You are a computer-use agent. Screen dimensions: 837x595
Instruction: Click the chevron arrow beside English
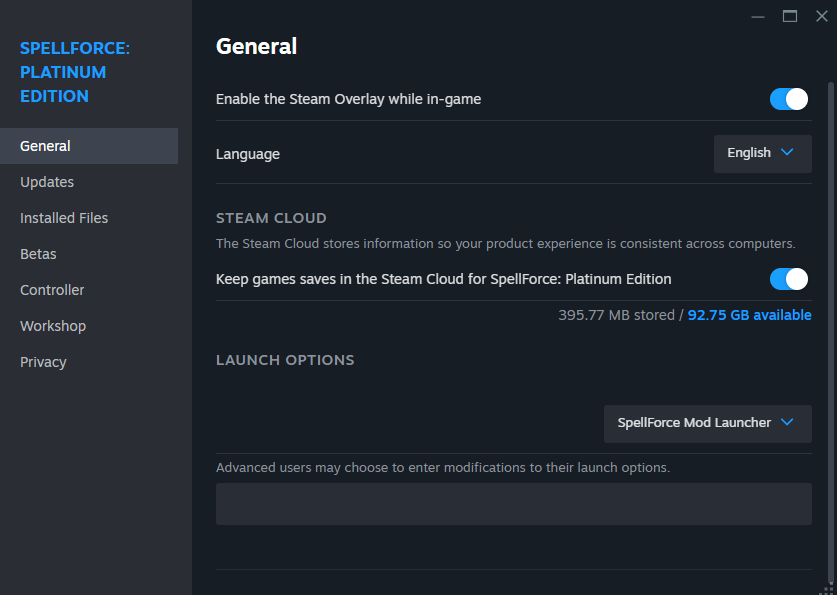point(787,153)
